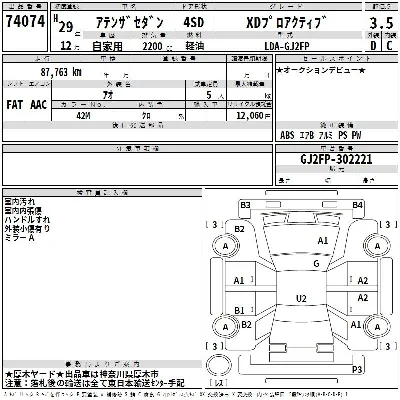Select the exterior grade D
Image resolution: width=400 pixels, height=400 pixels.
coord(373,45)
